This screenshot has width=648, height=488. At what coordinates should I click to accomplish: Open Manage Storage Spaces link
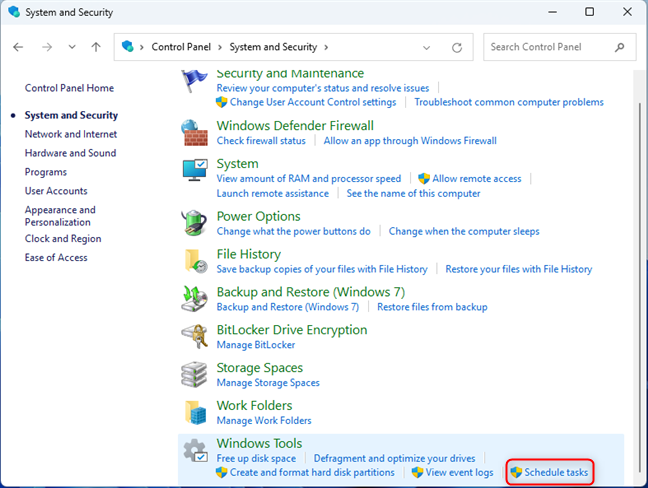(268, 383)
